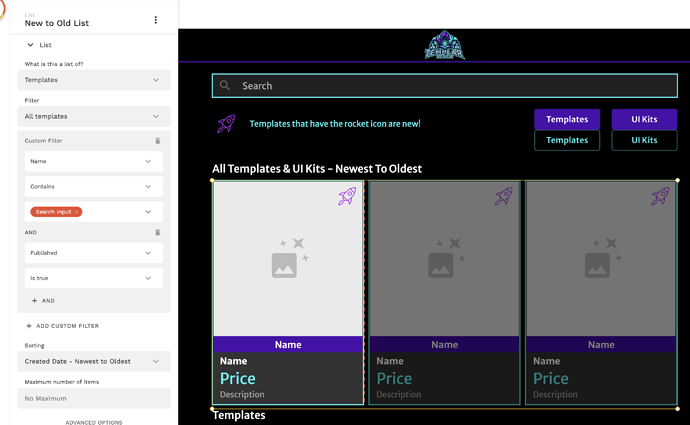Open the All templates filter dropdown
The image size is (690, 425).
(x=94, y=116)
